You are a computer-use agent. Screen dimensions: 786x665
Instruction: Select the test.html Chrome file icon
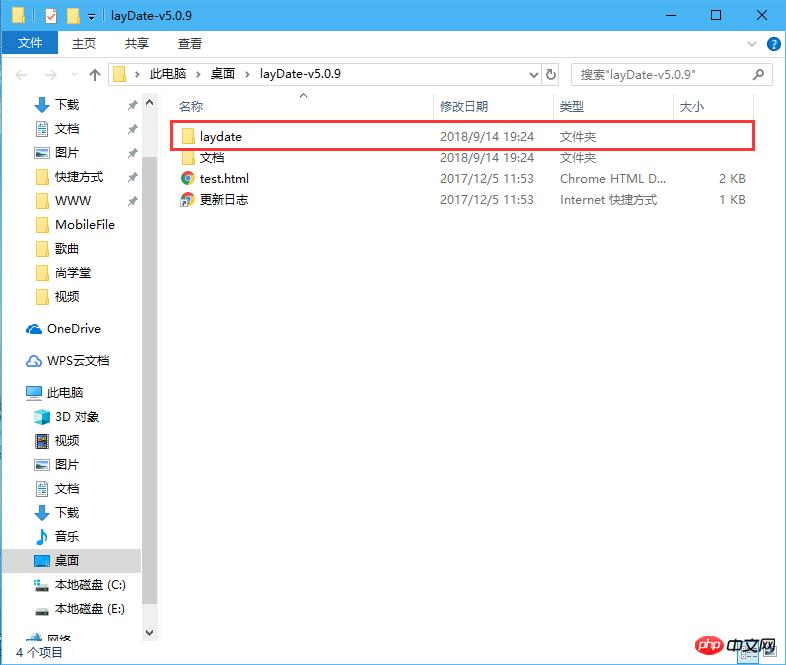point(187,178)
